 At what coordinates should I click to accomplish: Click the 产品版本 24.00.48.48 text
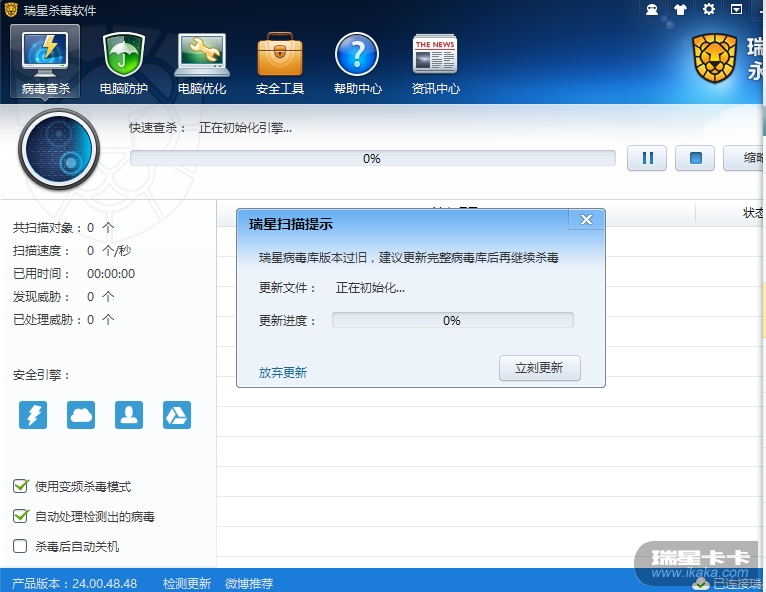point(74,583)
